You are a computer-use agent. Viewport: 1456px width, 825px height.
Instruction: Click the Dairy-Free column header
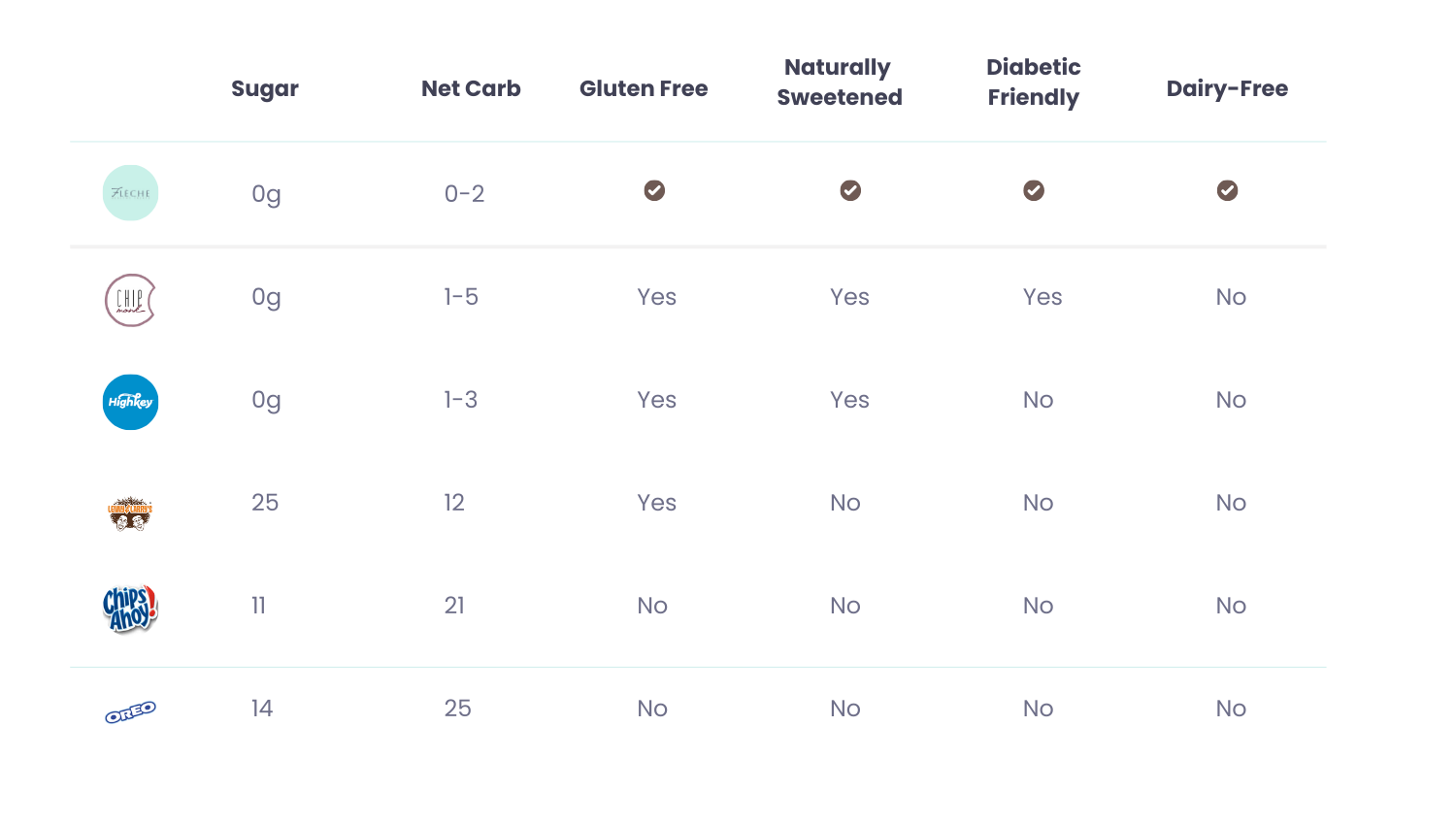[1227, 88]
